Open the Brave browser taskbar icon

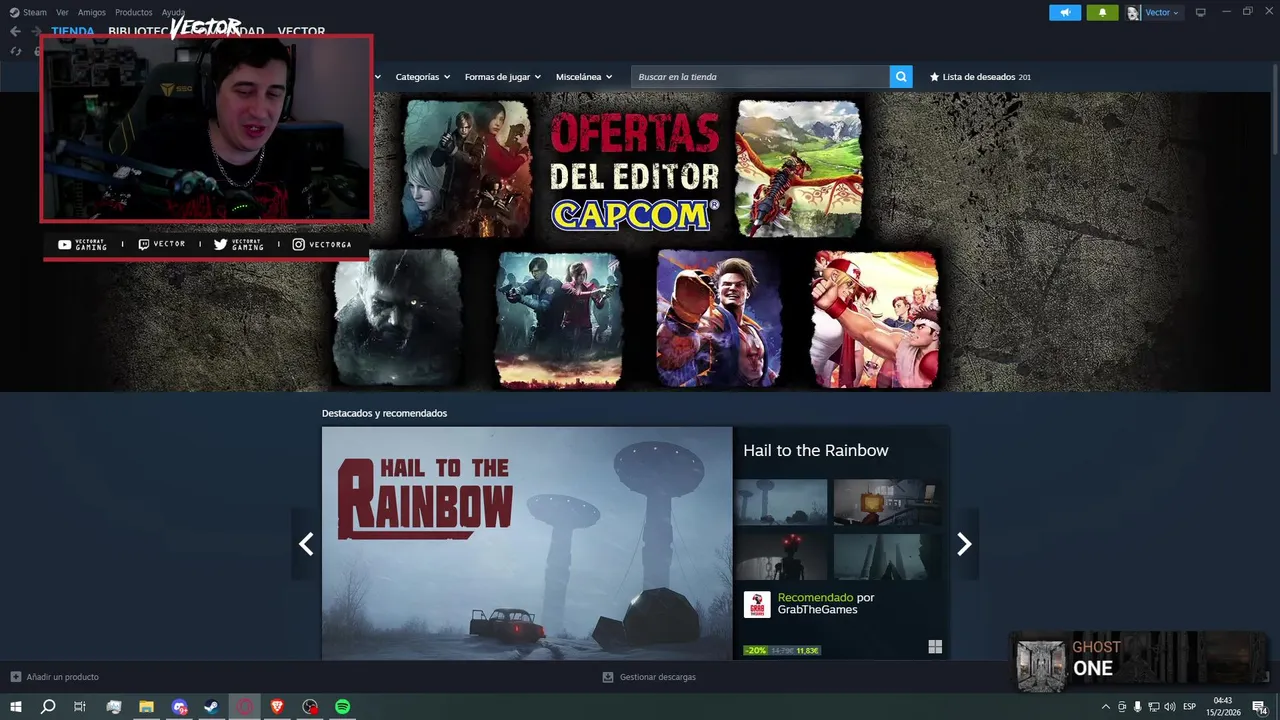[277, 707]
